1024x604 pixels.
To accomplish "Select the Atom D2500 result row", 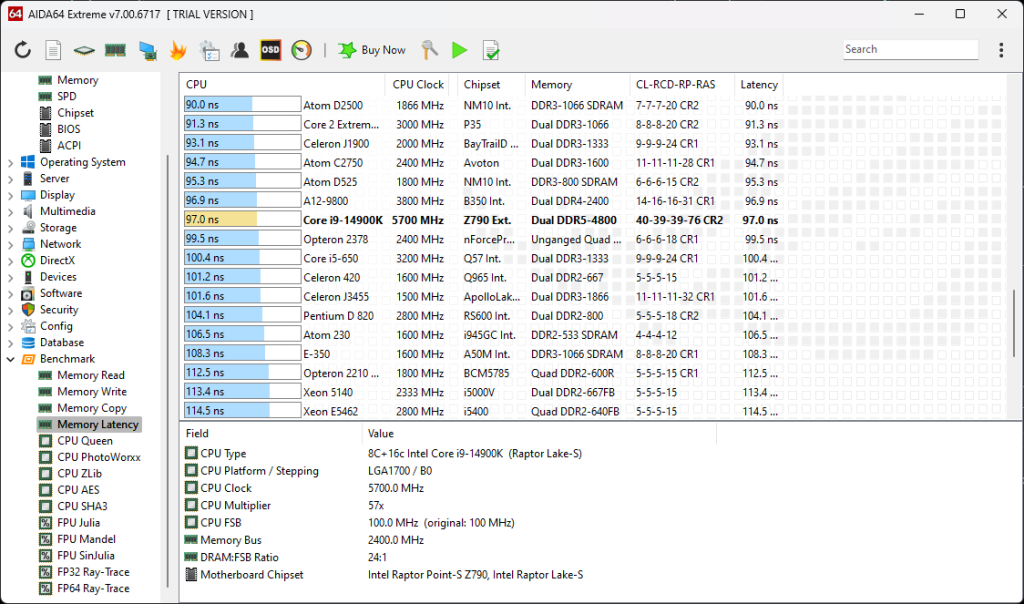I will pyautogui.click(x=482, y=105).
